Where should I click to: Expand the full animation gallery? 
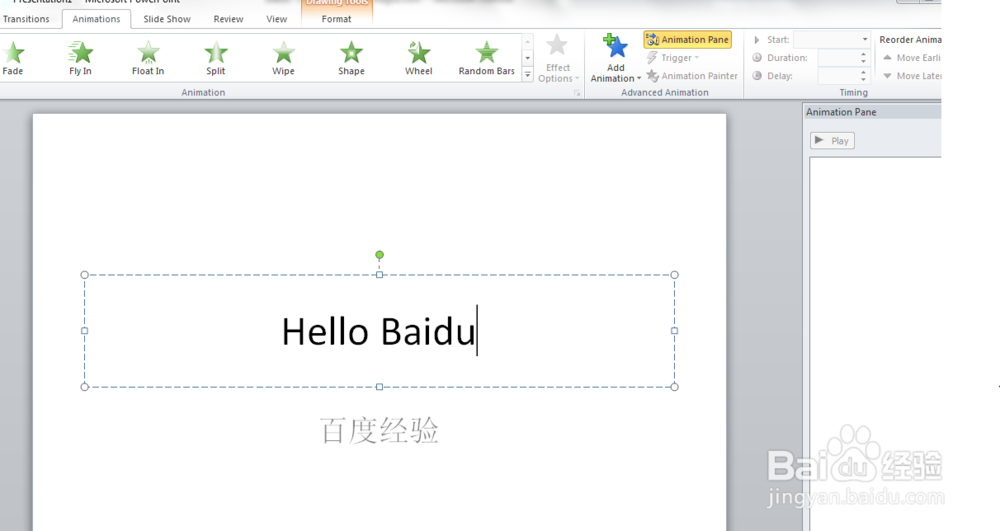pyautogui.click(x=527, y=75)
